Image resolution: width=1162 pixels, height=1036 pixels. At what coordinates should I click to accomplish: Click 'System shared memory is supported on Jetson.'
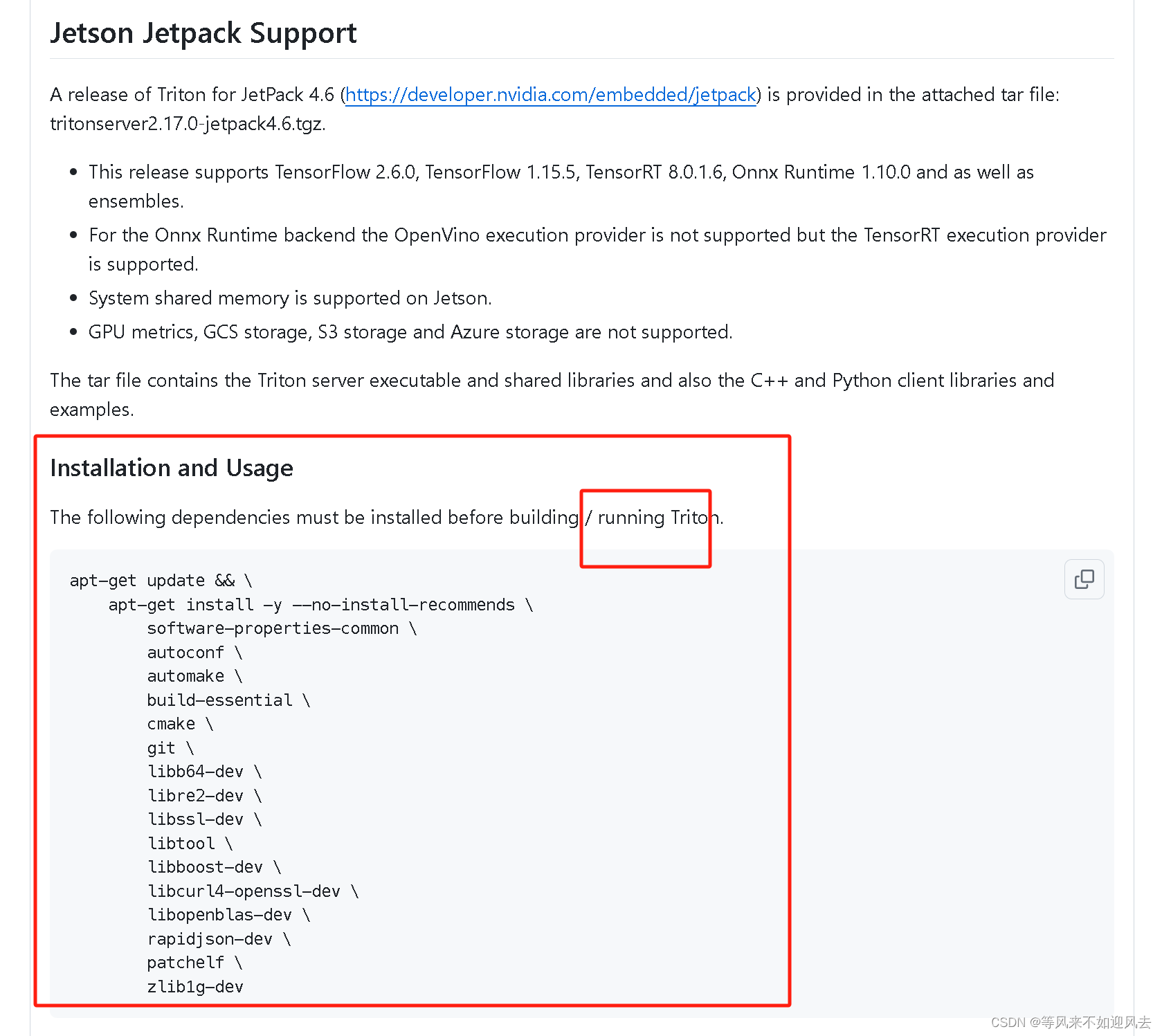pos(290,298)
